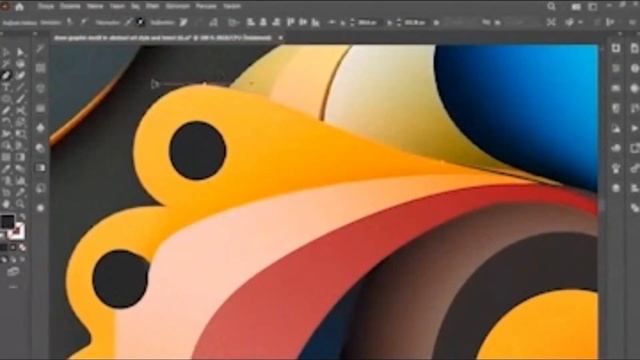Screen dimensions: 640x360
Task: Select the Hand tool
Action: (x=6, y=204)
